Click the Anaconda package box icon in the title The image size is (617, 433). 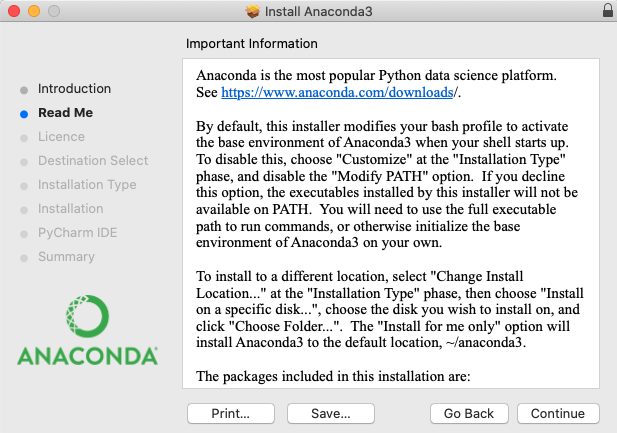(253, 11)
